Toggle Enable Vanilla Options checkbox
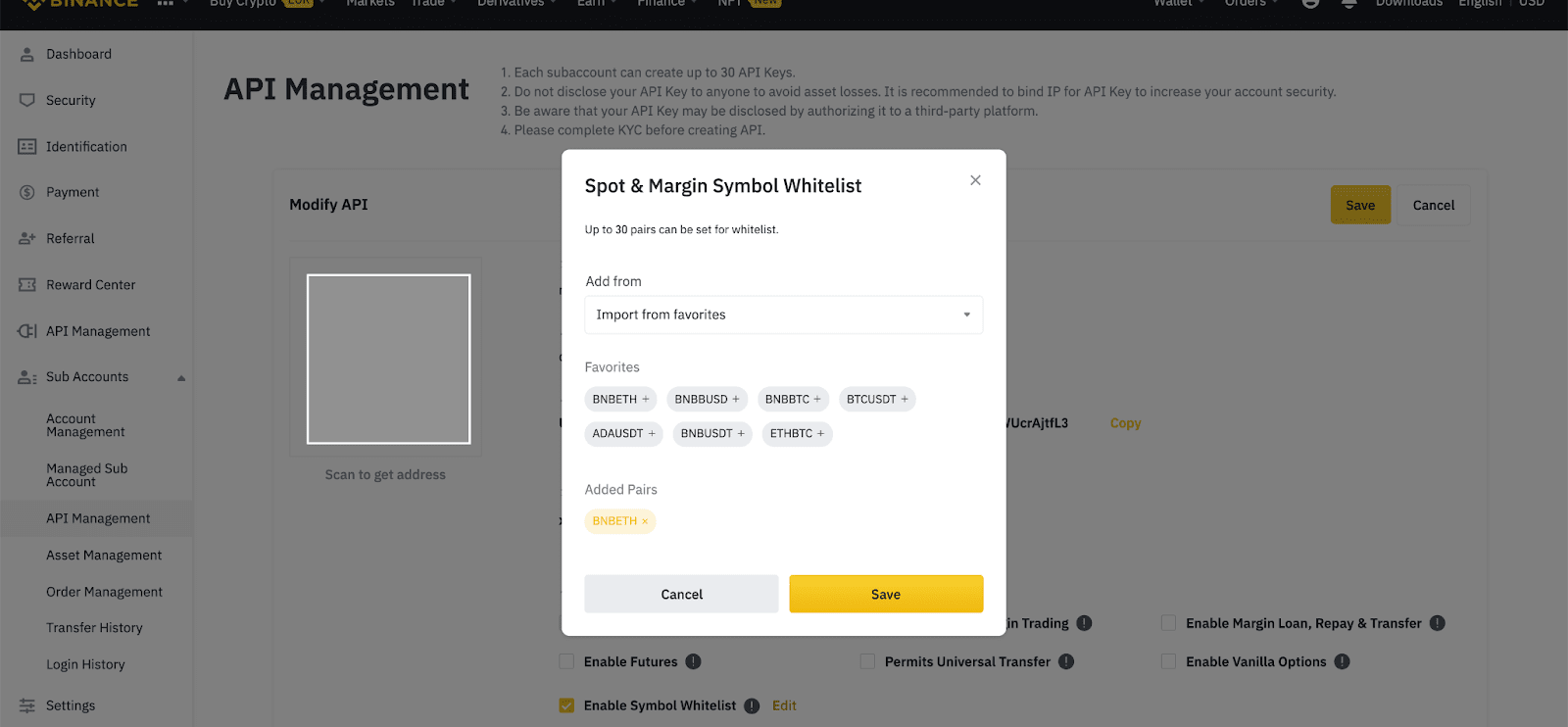1568x727 pixels. click(1168, 661)
